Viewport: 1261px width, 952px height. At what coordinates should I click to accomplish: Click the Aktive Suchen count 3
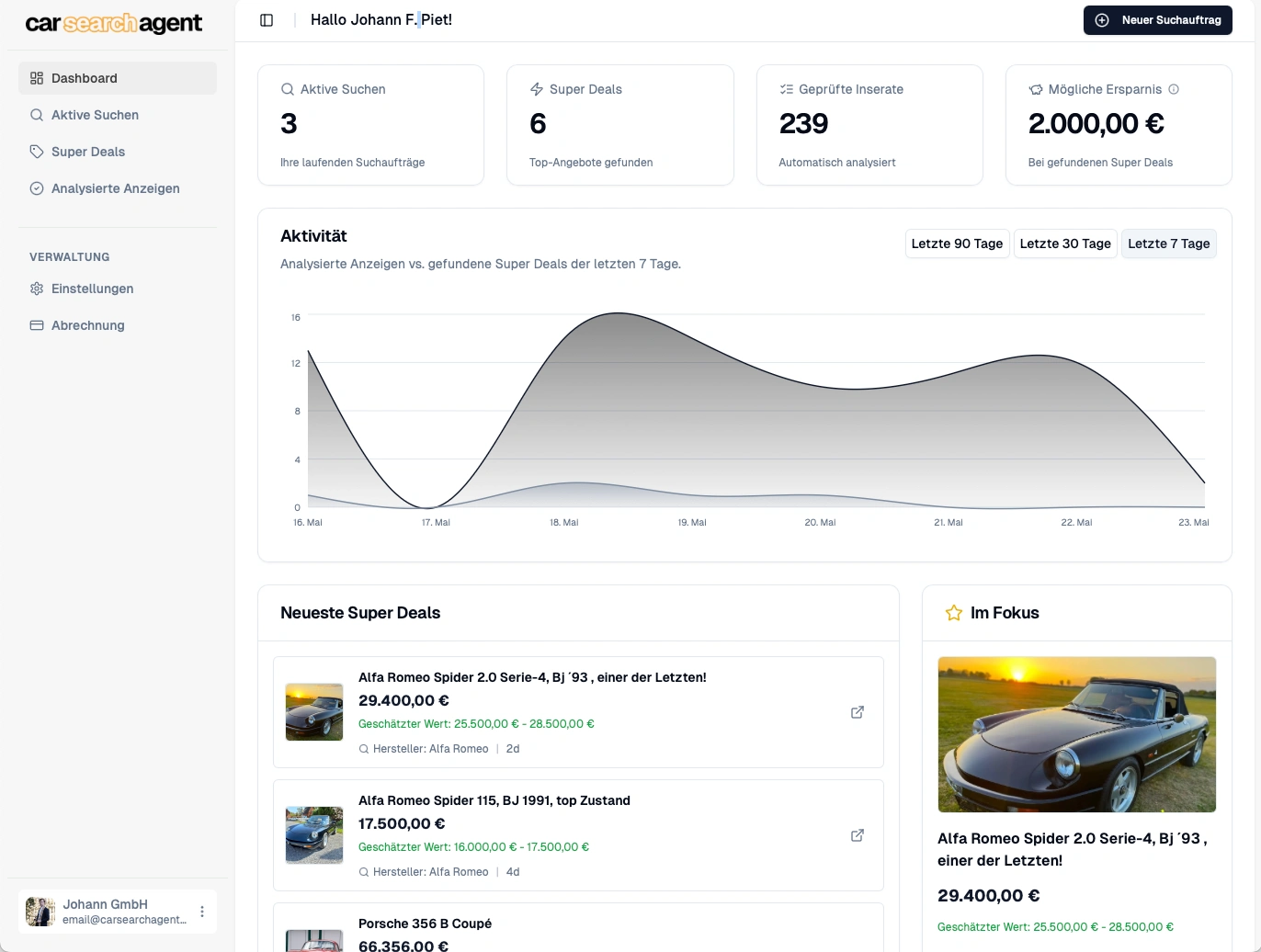click(x=289, y=124)
